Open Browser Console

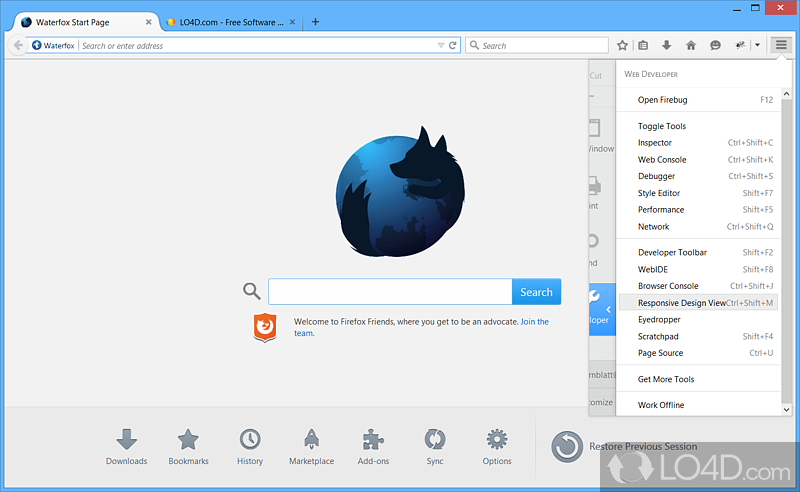698,286
